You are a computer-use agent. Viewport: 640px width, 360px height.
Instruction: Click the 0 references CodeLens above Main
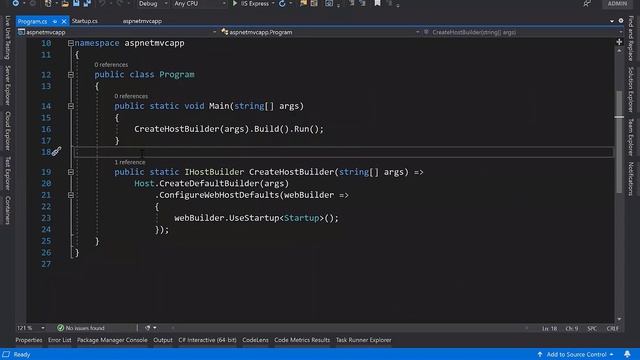coord(131,96)
